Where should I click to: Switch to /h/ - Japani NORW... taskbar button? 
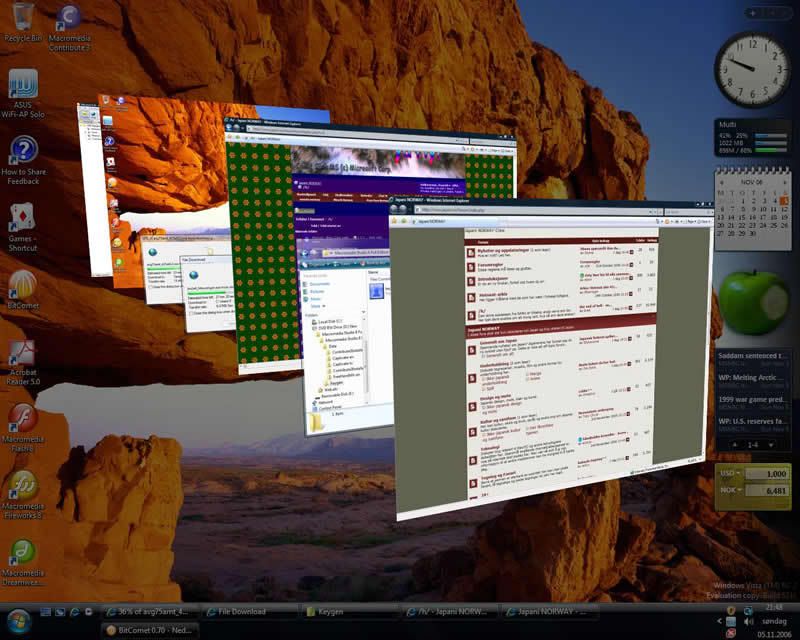pos(449,611)
